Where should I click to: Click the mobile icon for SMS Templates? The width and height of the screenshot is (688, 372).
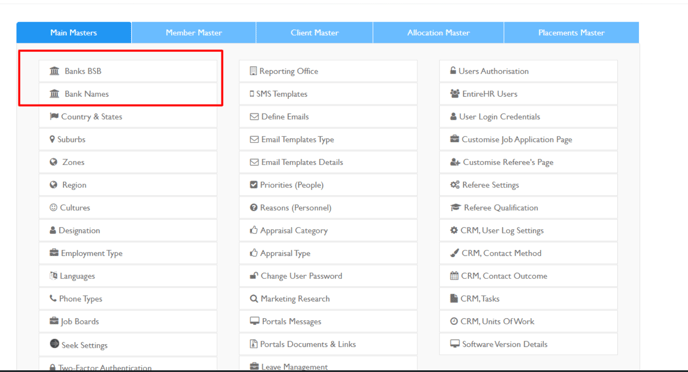point(252,93)
